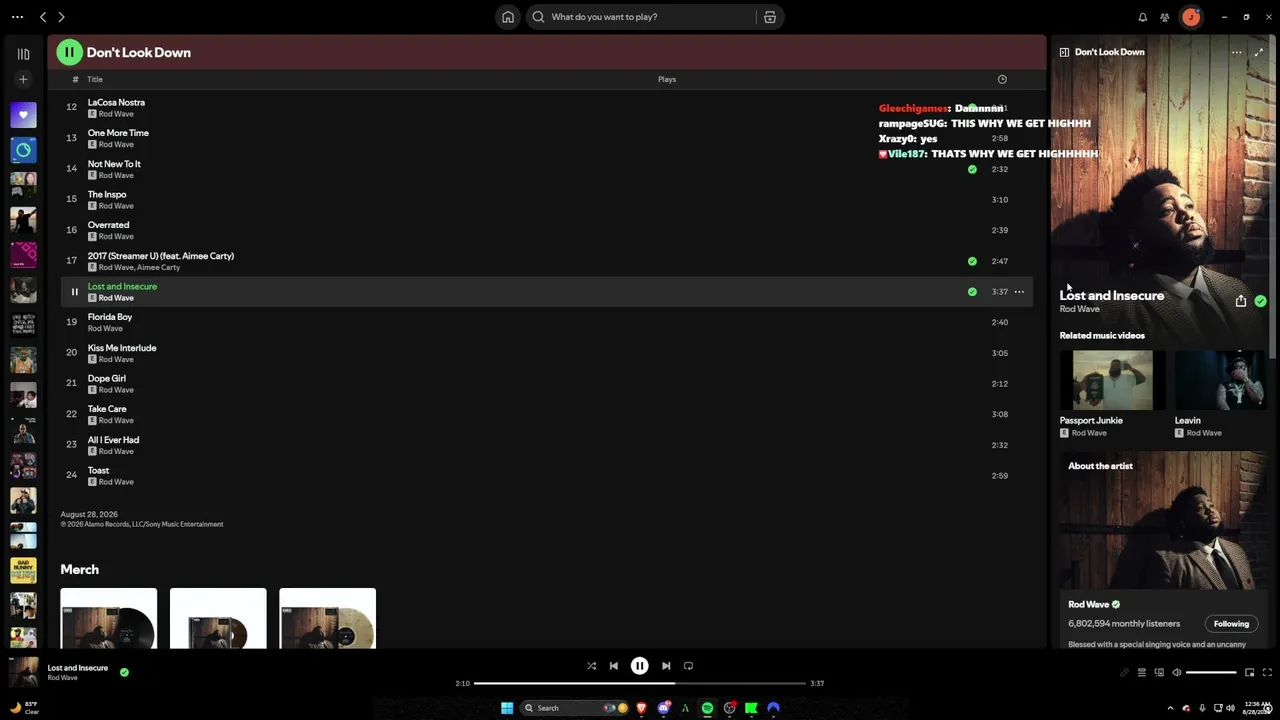The image size is (1280, 720).
Task: Select the LaCosa Nostra track
Action: click(x=116, y=102)
